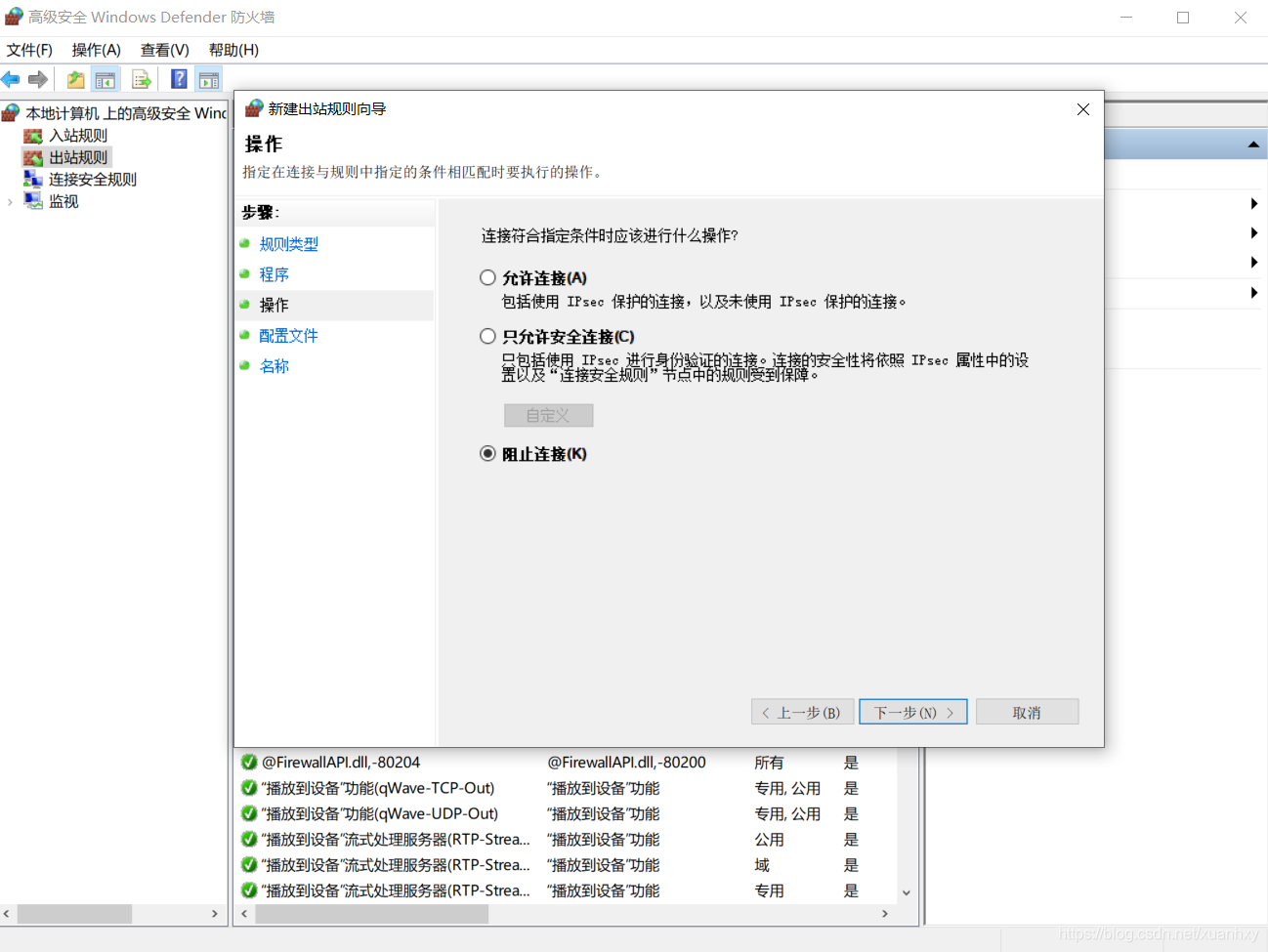Click the Cancel (取消) button
This screenshot has height=952, width=1268.
pos(1027,712)
